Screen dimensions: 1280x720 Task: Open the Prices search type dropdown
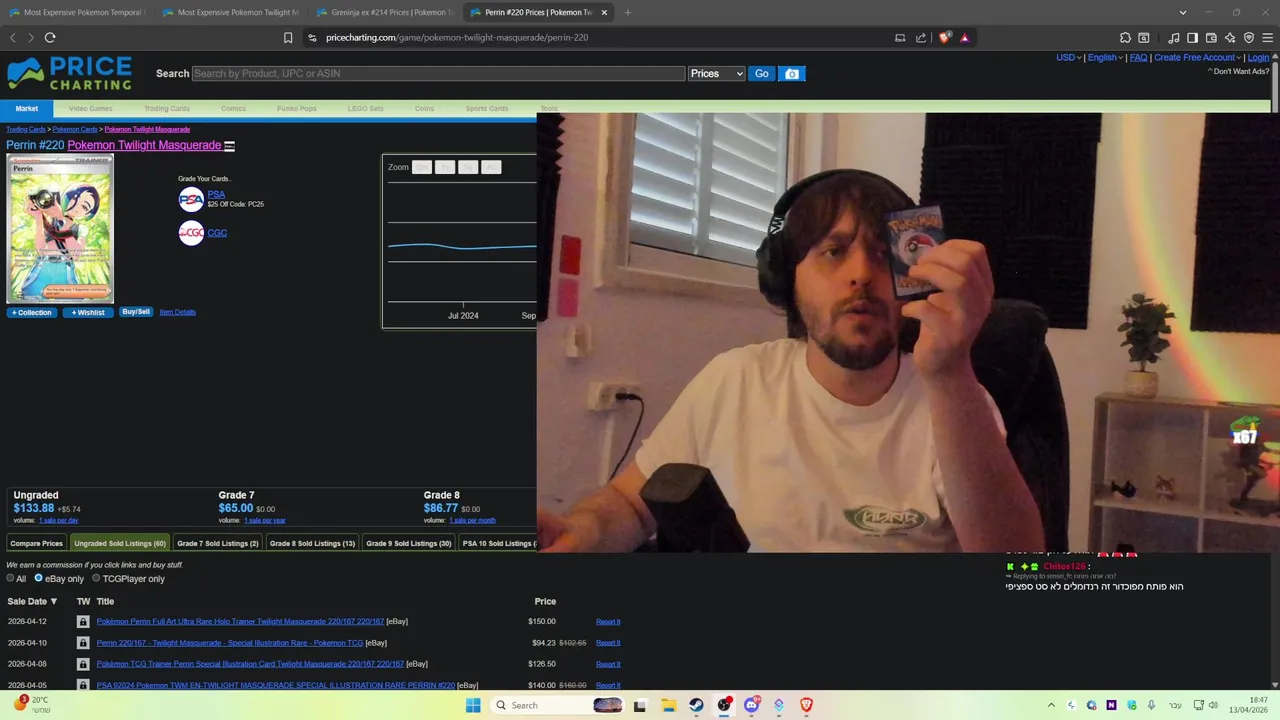click(x=716, y=73)
